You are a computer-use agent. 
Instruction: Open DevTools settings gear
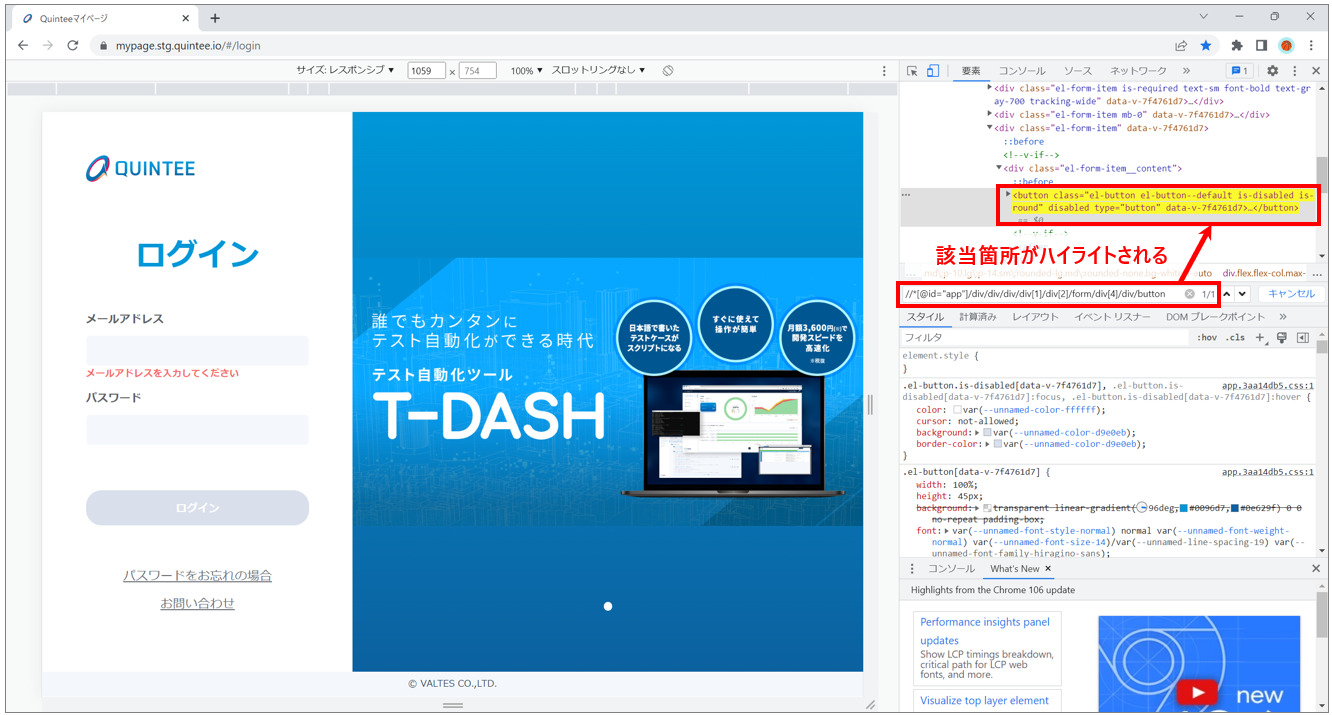1272,71
